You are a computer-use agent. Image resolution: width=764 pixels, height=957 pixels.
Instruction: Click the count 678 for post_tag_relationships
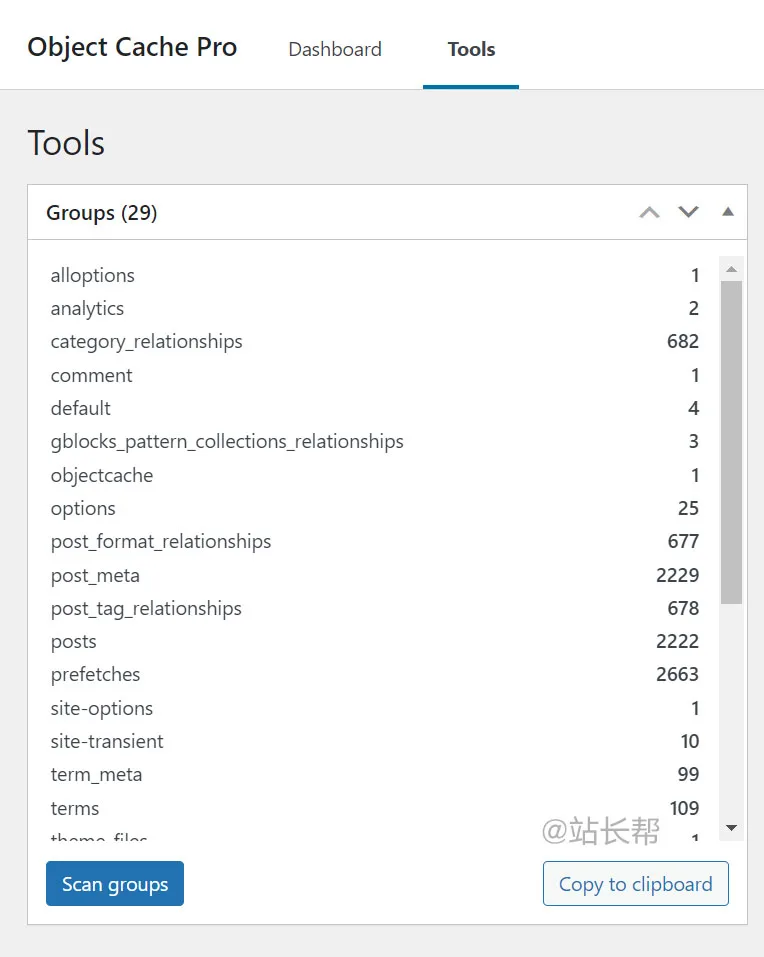683,609
